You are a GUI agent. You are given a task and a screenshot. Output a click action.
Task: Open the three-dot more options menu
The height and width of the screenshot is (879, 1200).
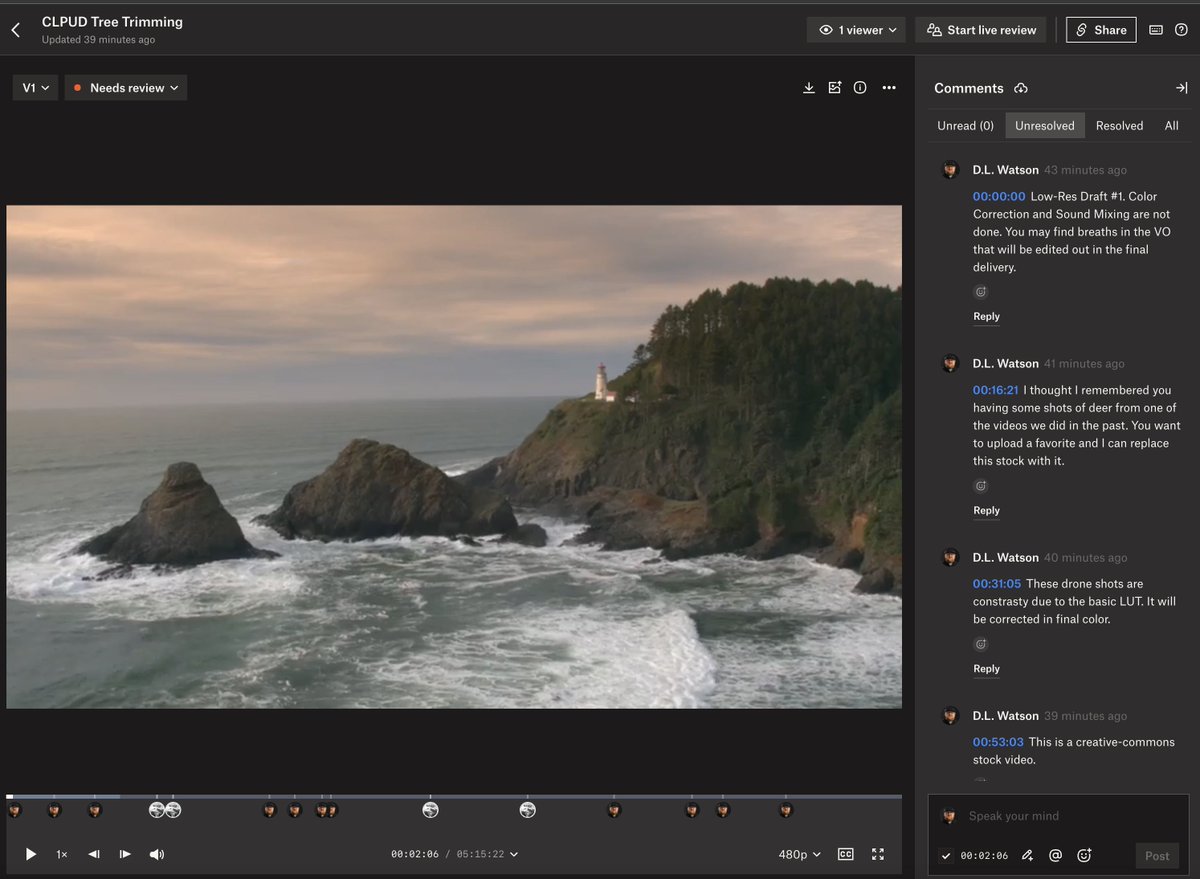pos(889,88)
